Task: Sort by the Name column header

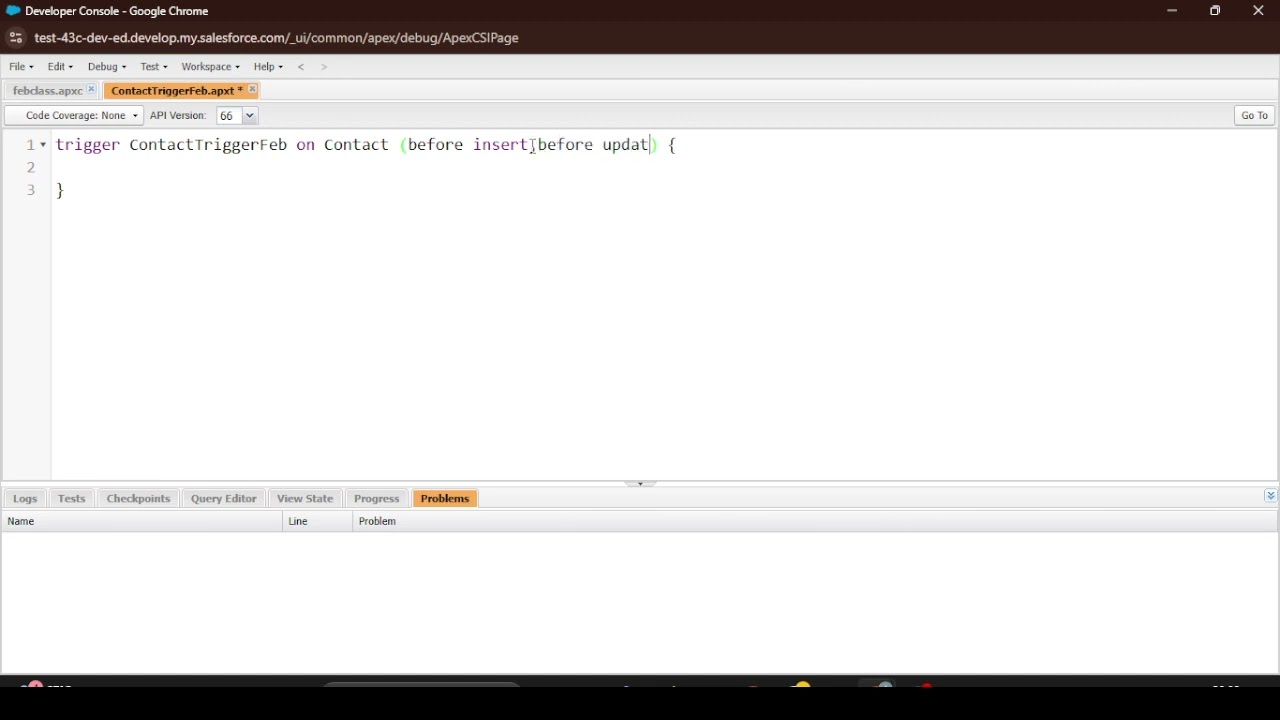Action: point(142,522)
